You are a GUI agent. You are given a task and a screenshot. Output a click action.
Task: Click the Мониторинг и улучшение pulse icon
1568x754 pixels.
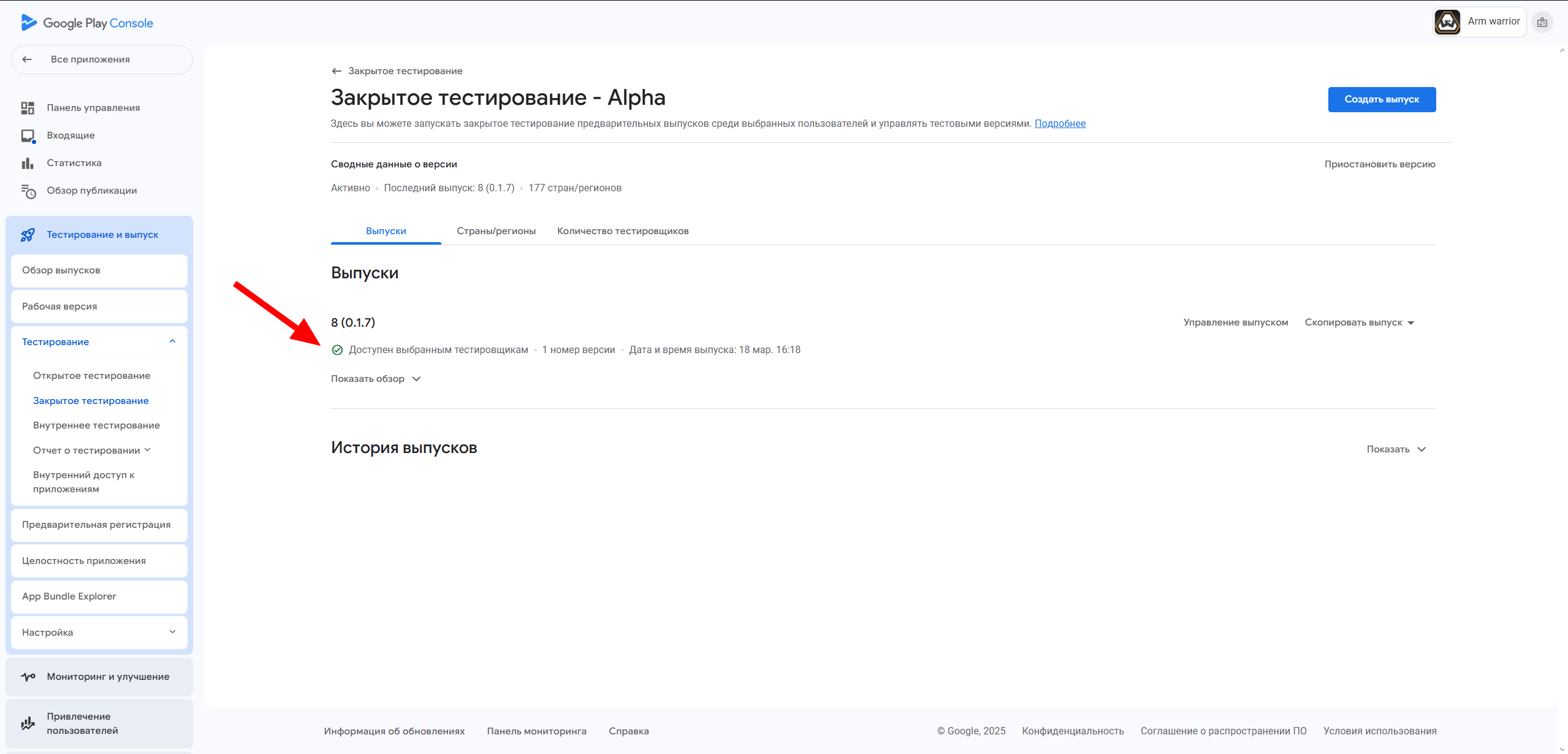click(28, 677)
